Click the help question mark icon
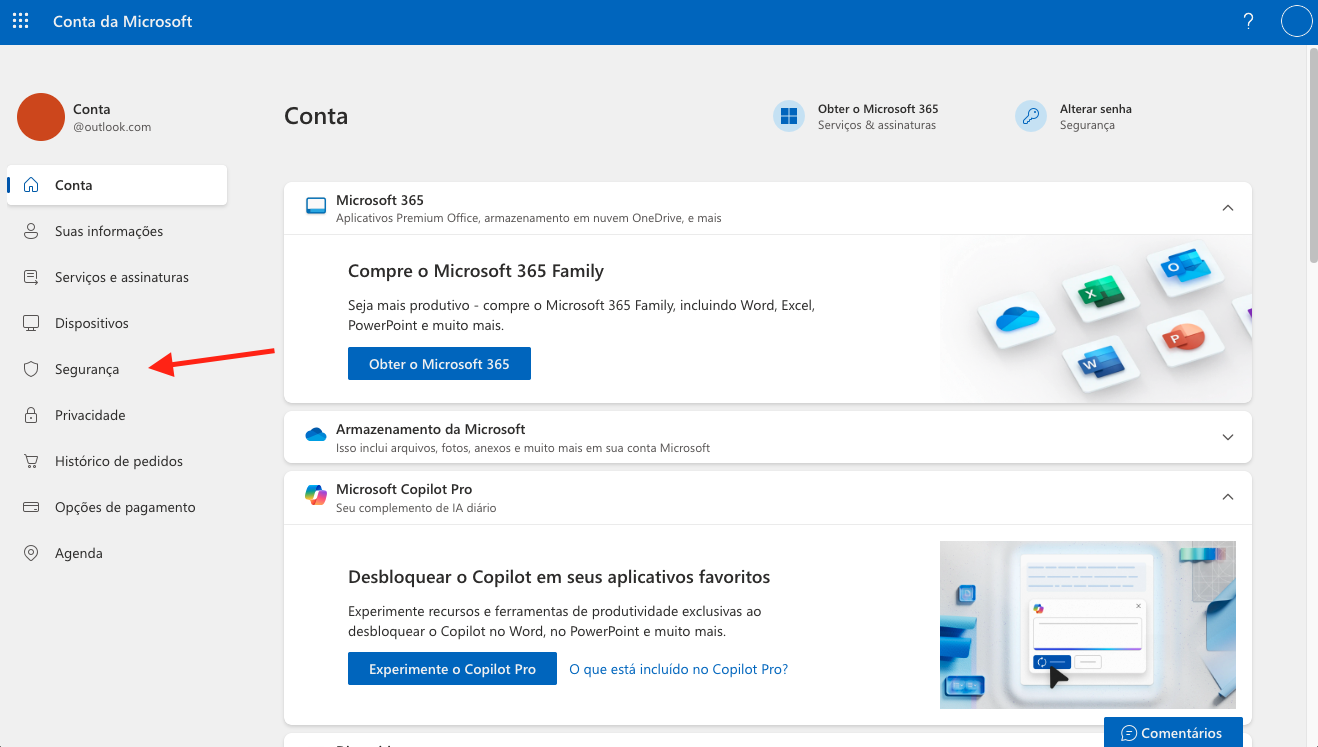1318x747 pixels. pos(1248,21)
